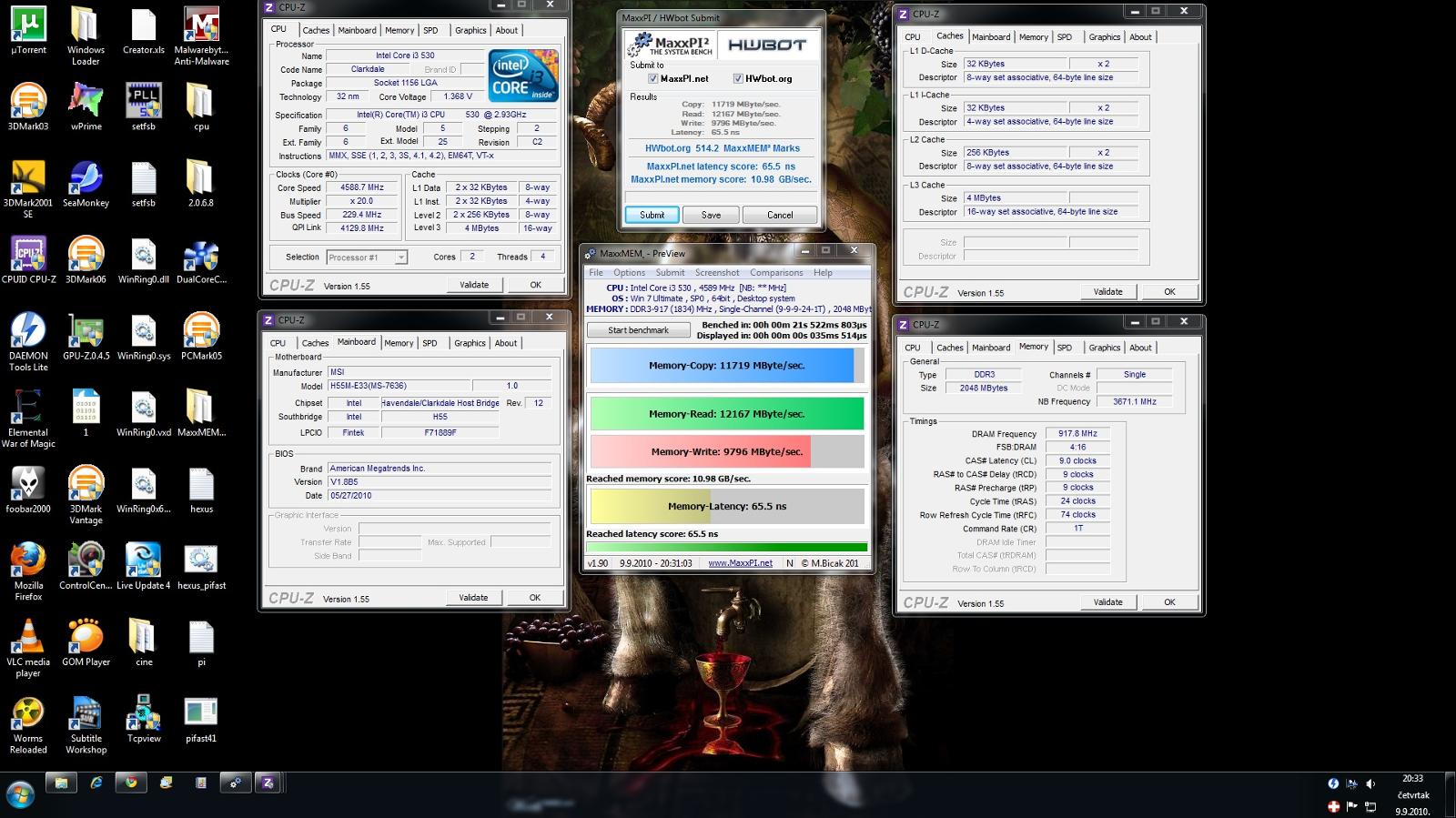1456x818 pixels.
Task: Click the Core Speed 4588.7 MHz field
Action: tap(362, 187)
